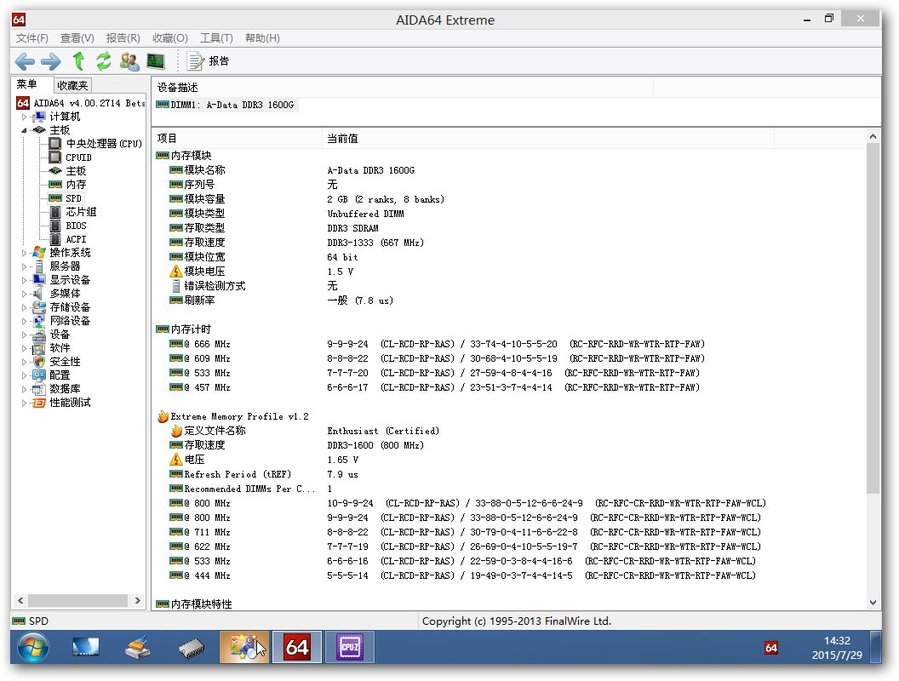Click the flame icon beside 定义文件名称
The width and height of the screenshot is (899, 681).
[176, 431]
